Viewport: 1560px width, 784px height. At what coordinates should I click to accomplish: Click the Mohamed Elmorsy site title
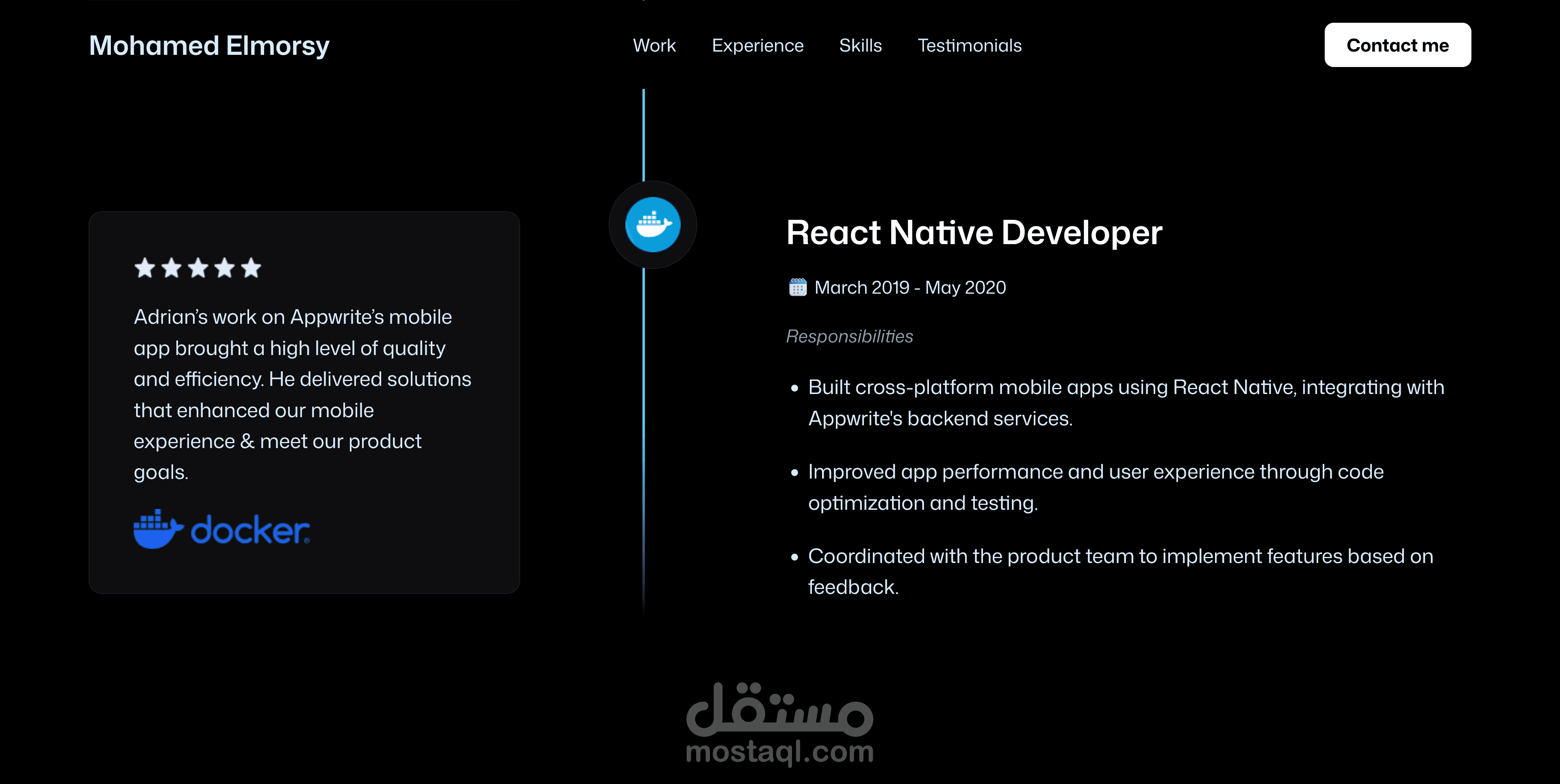coord(209,46)
